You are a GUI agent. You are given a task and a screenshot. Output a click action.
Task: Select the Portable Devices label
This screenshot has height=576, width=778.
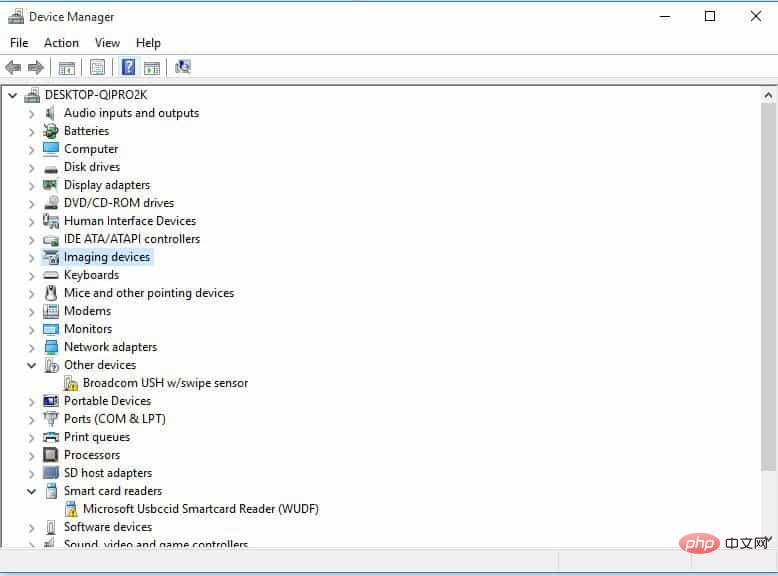[107, 400]
